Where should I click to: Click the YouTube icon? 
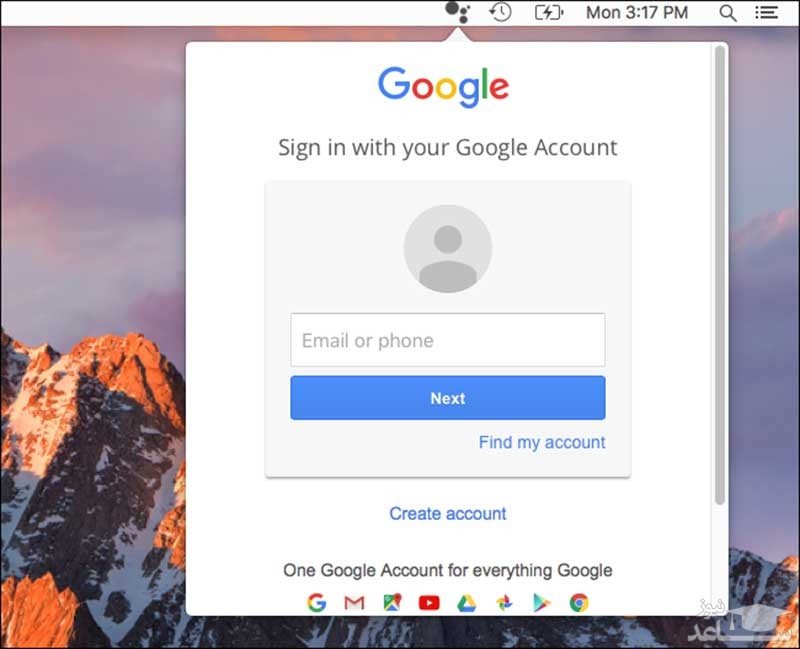[429, 603]
